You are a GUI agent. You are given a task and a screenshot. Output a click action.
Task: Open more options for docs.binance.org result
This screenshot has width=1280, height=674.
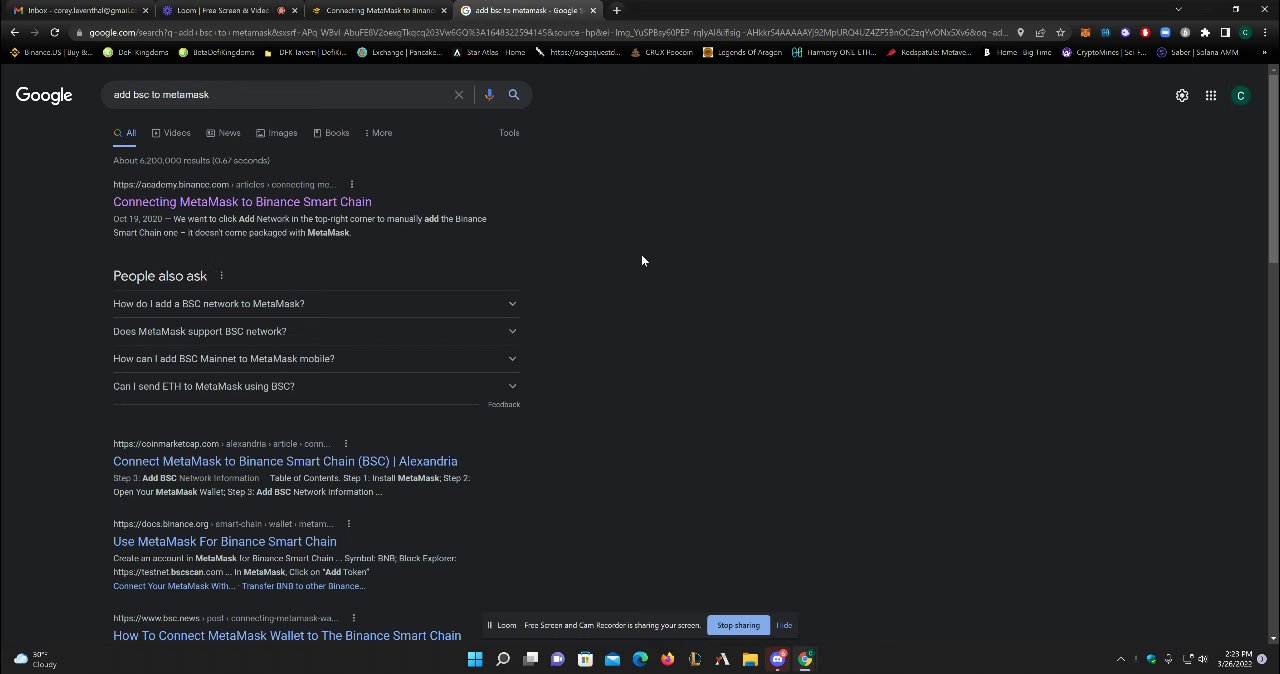[349, 524]
